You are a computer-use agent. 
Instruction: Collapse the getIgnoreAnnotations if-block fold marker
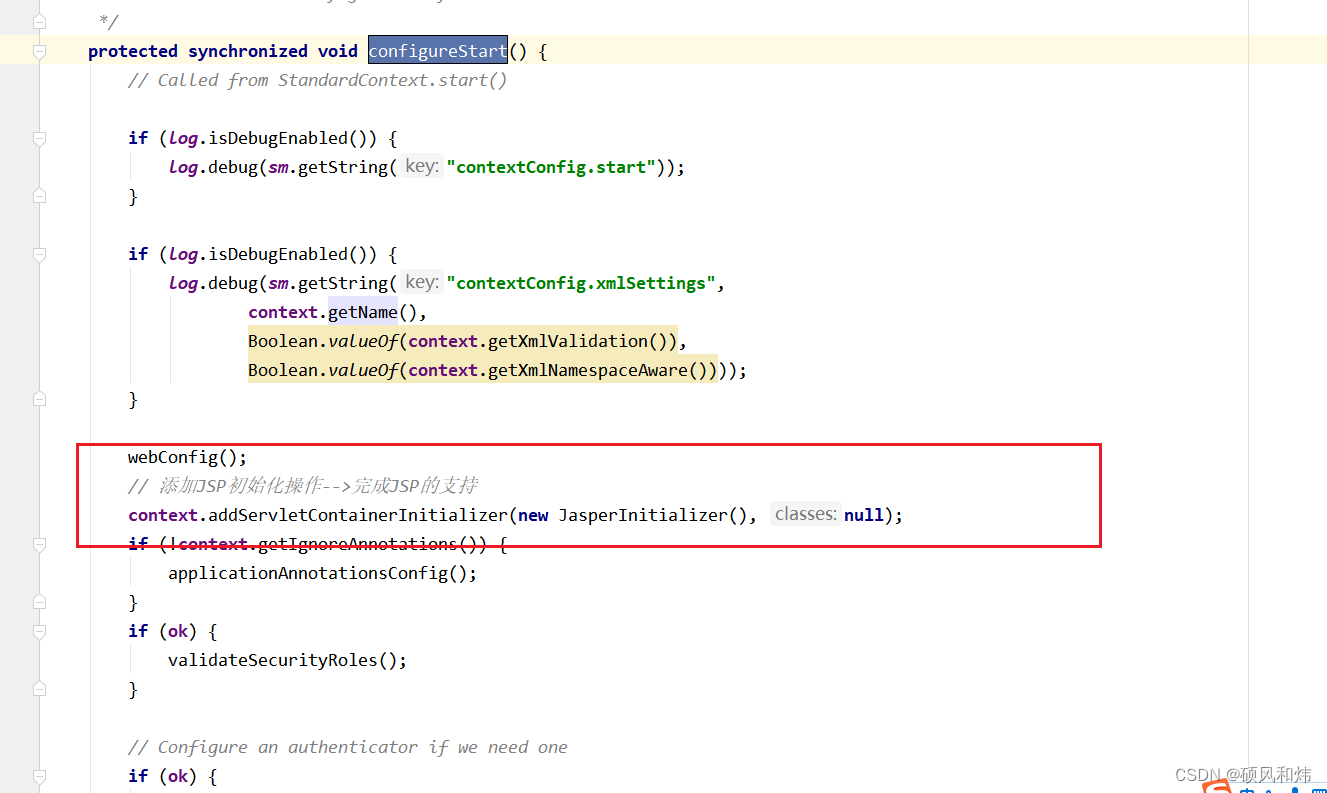pos(39,544)
